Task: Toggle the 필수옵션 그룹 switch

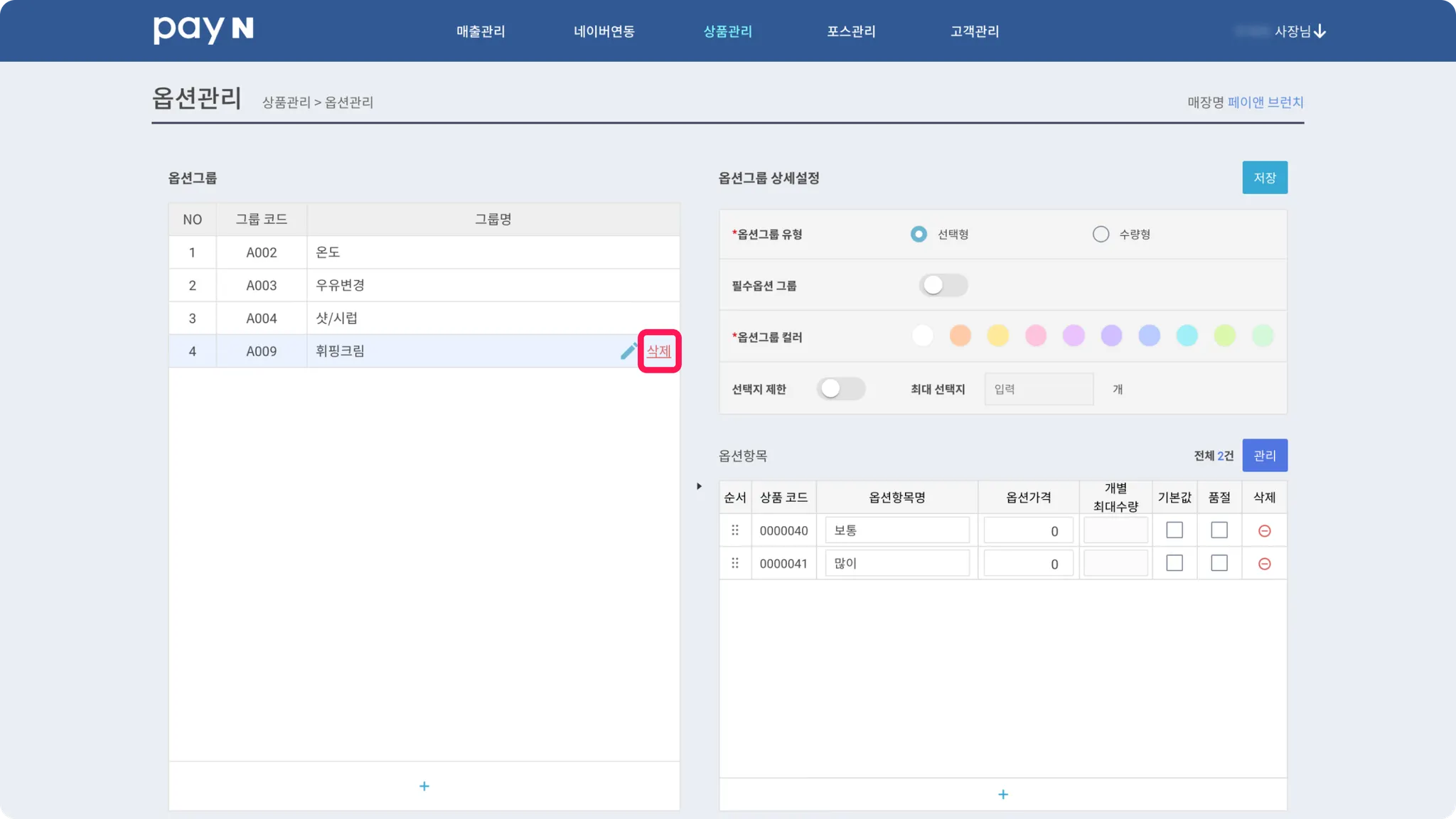Action: coord(943,286)
